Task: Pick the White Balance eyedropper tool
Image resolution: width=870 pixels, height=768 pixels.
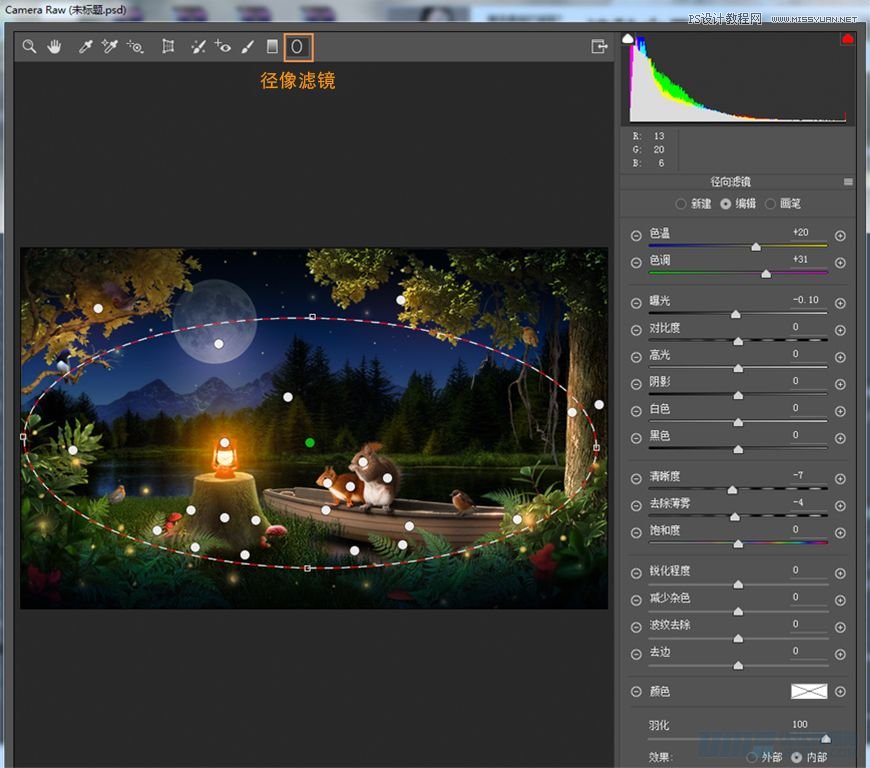Action: pos(86,46)
